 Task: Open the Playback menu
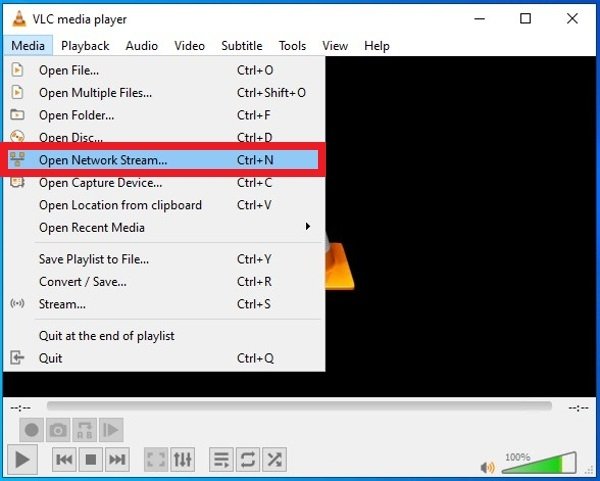point(85,46)
